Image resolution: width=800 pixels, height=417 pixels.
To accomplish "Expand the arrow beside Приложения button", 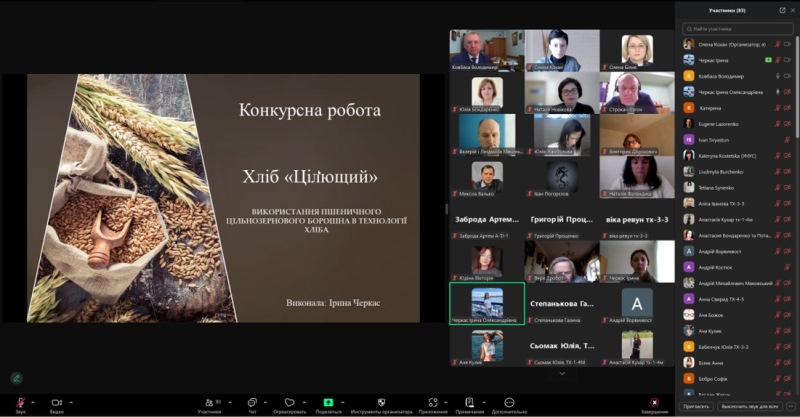I will click(445, 402).
